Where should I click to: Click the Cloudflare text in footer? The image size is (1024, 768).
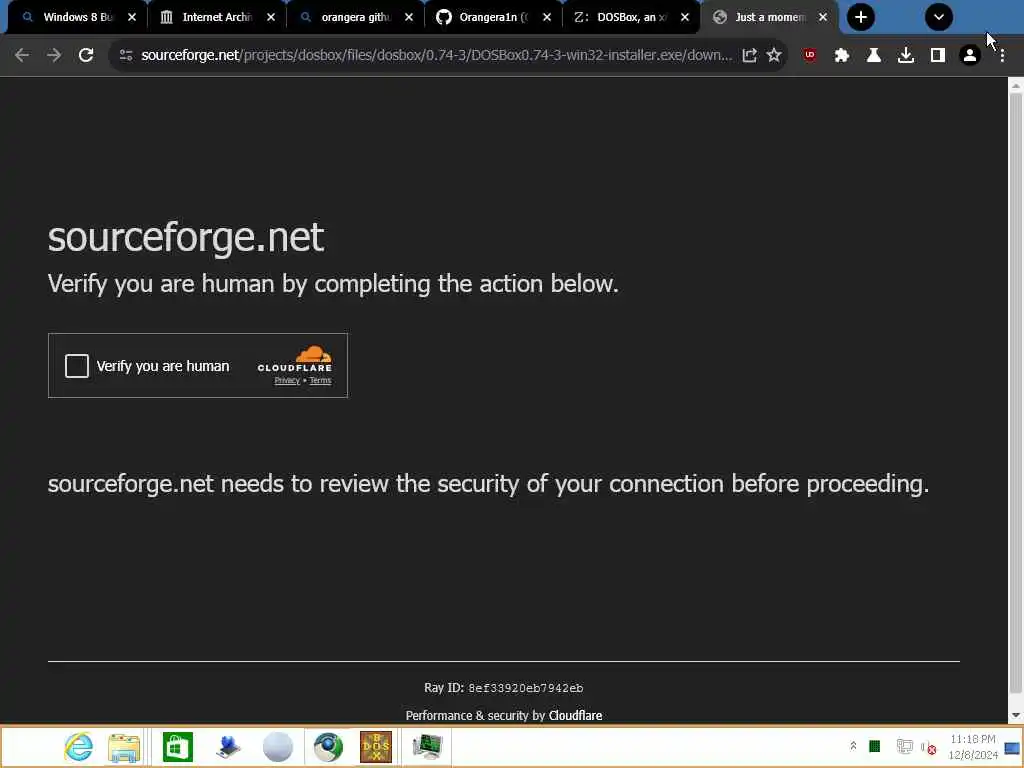575,716
